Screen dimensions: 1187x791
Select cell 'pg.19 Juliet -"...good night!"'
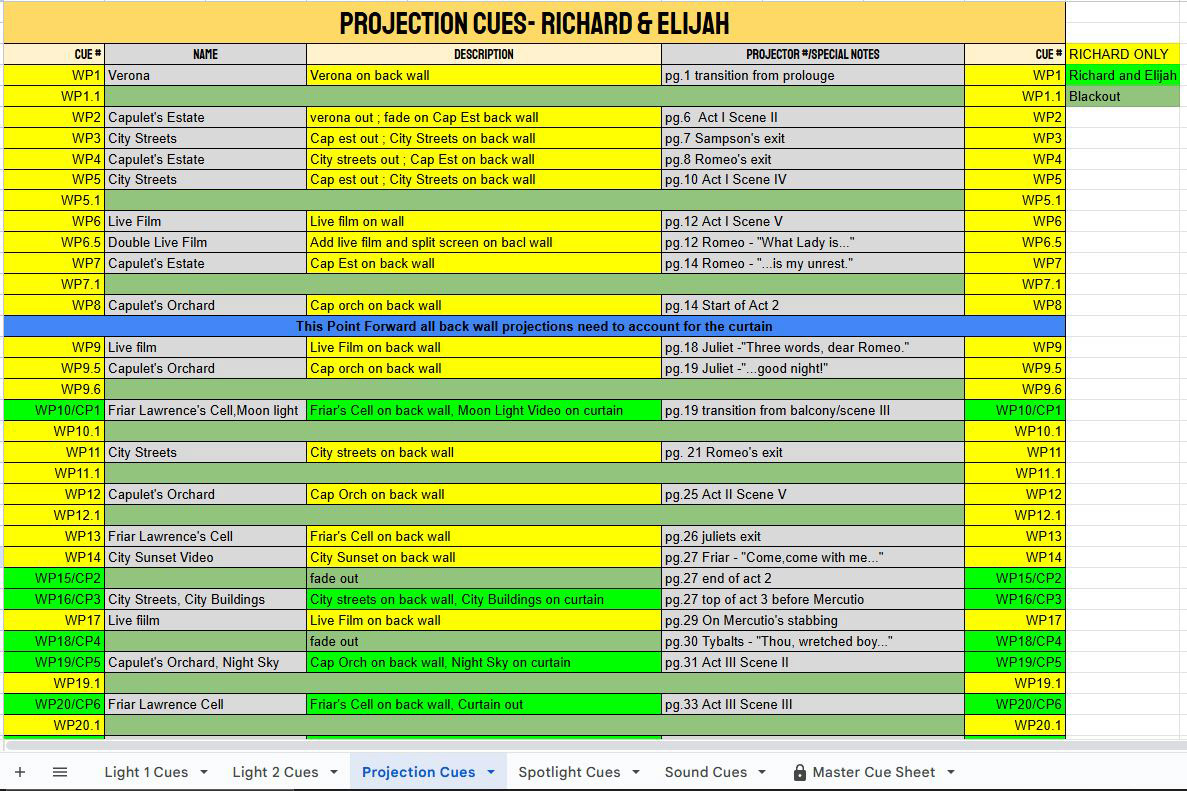pos(813,368)
